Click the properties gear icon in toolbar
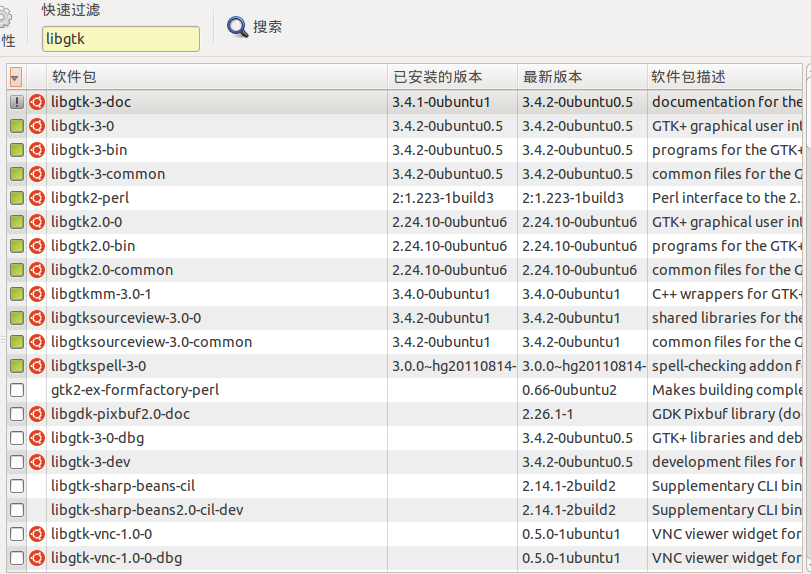The image size is (811, 574). tap(4, 18)
